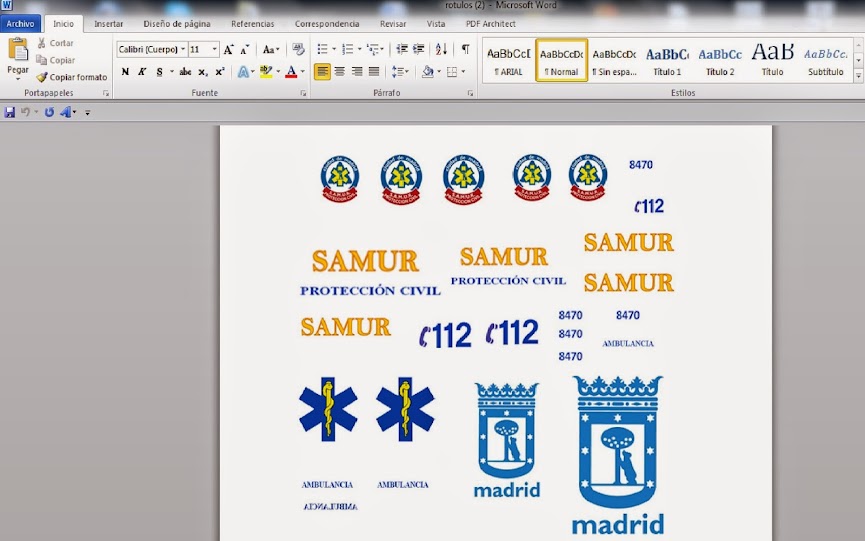Screen dimensions: 865x541
Task: Justify the paragraph text
Action: (374, 72)
